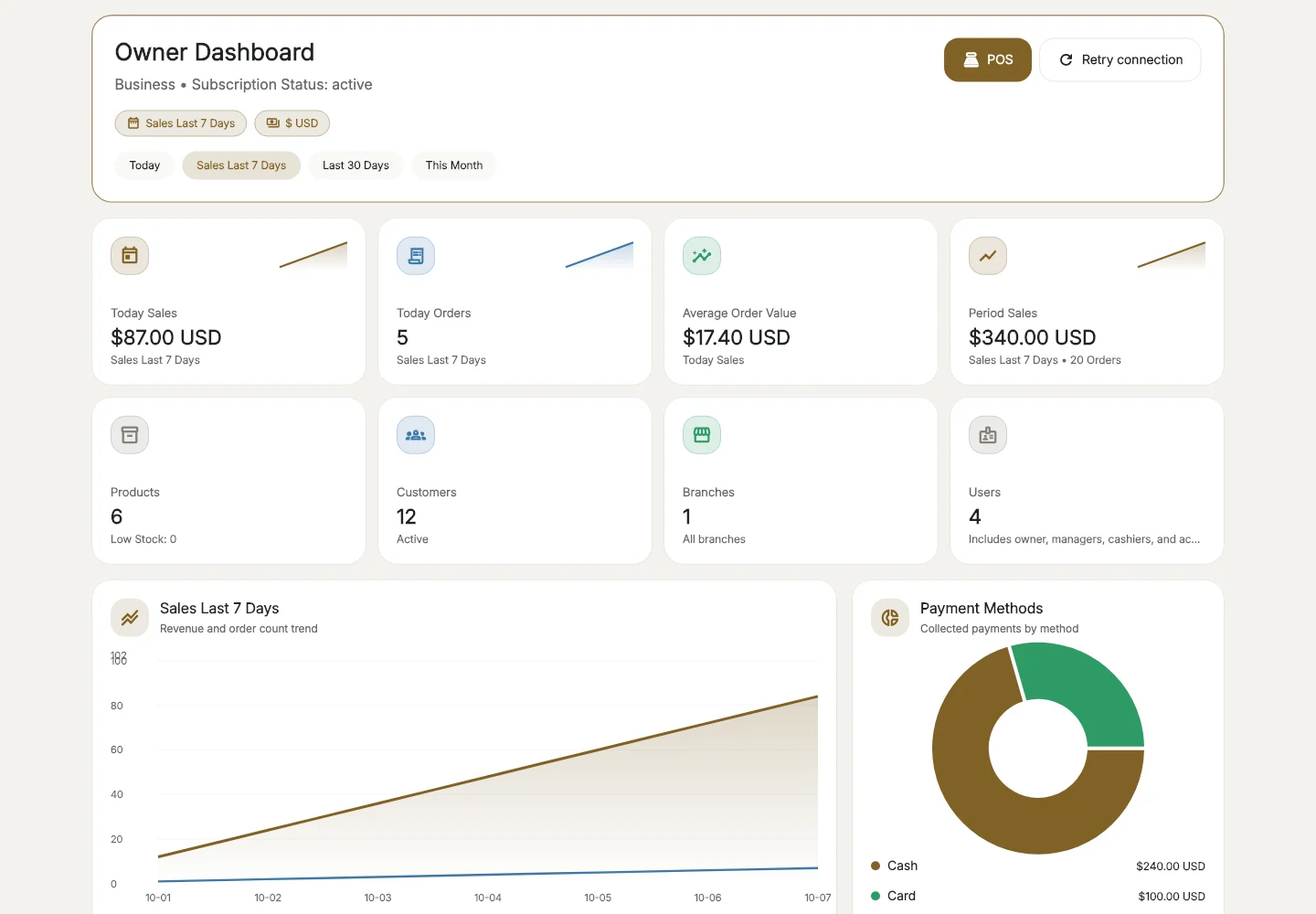1316x914 pixels.
Task: Click Retry connection button
Action: (x=1120, y=59)
